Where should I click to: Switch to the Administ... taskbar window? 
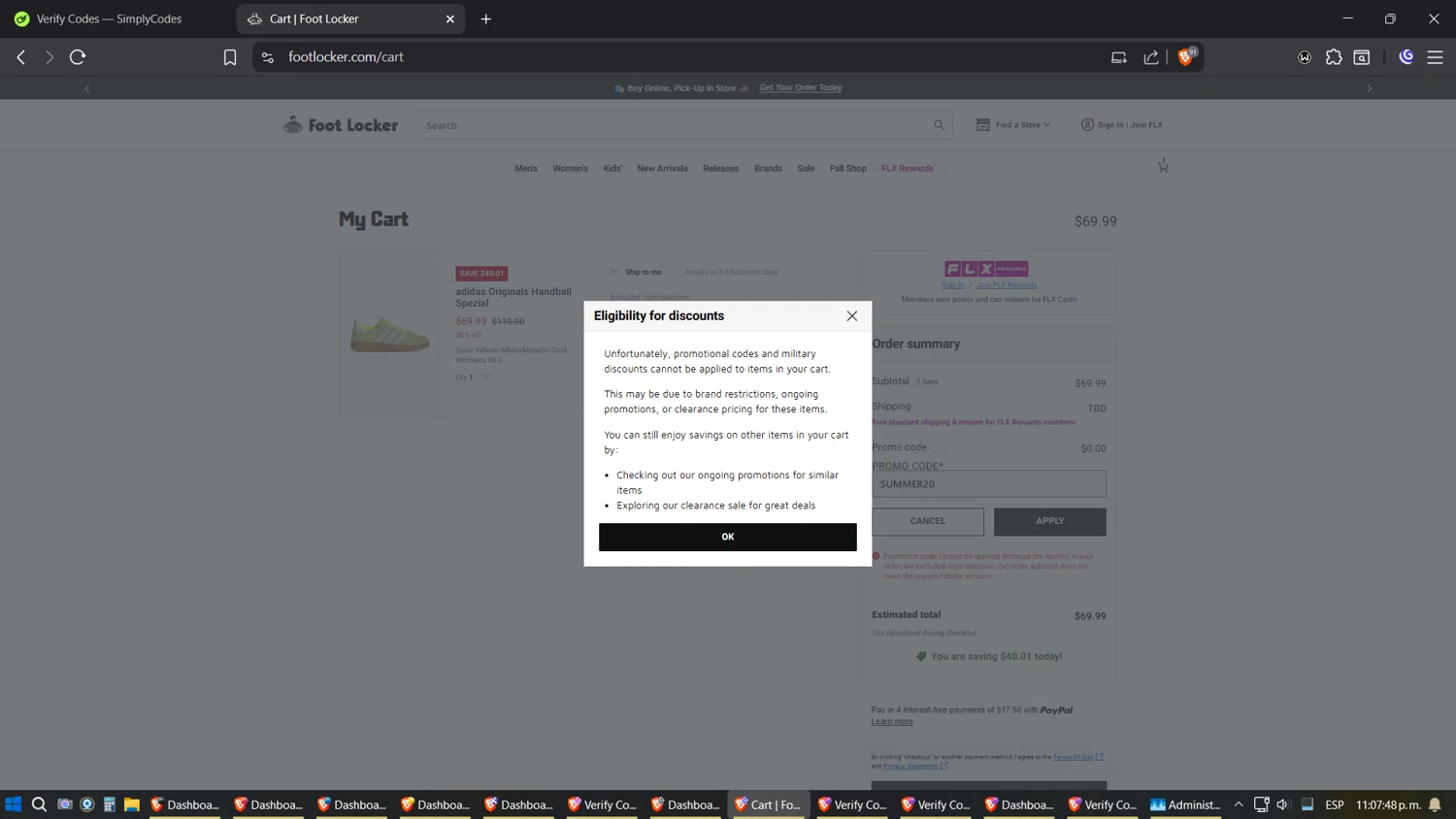coord(1186,804)
